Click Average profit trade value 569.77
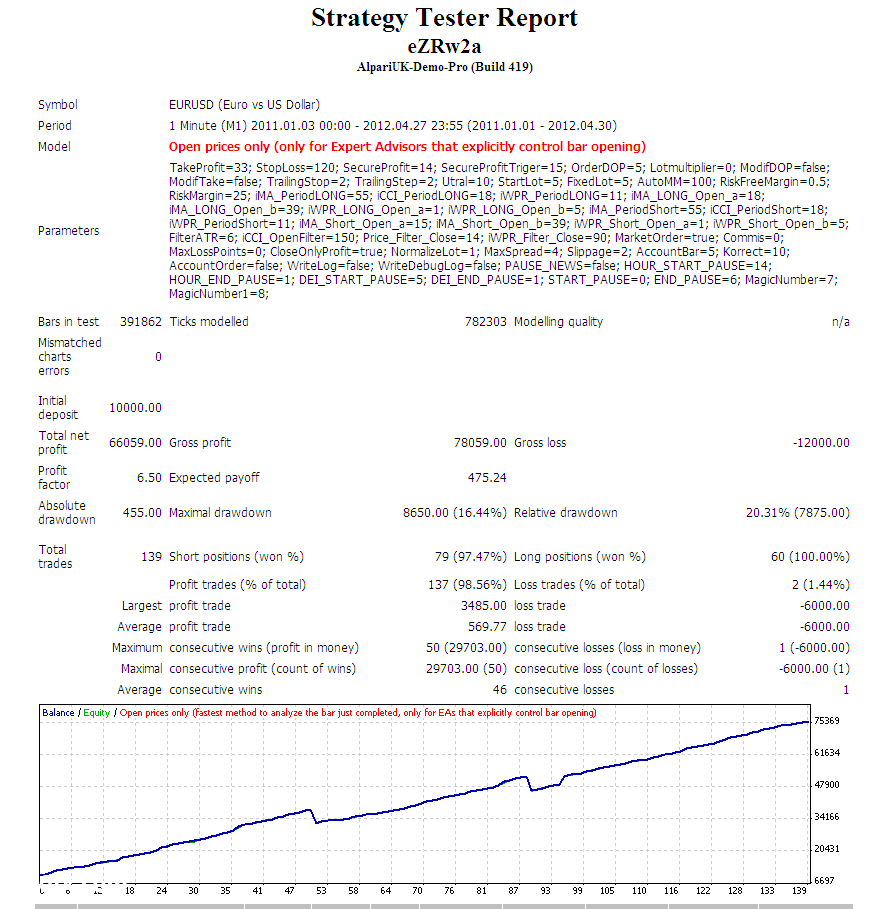This screenshot has height=909, width=888. (x=487, y=627)
